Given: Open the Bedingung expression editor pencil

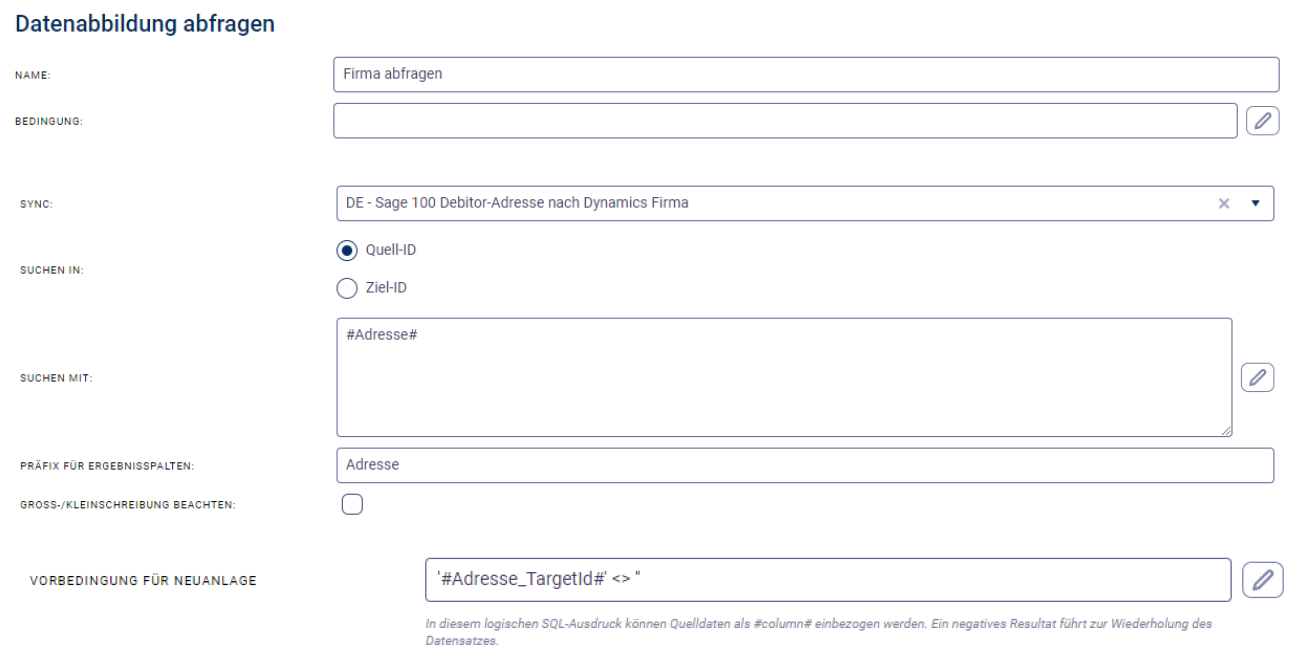Looking at the screenshot, I should [1263, 121].
